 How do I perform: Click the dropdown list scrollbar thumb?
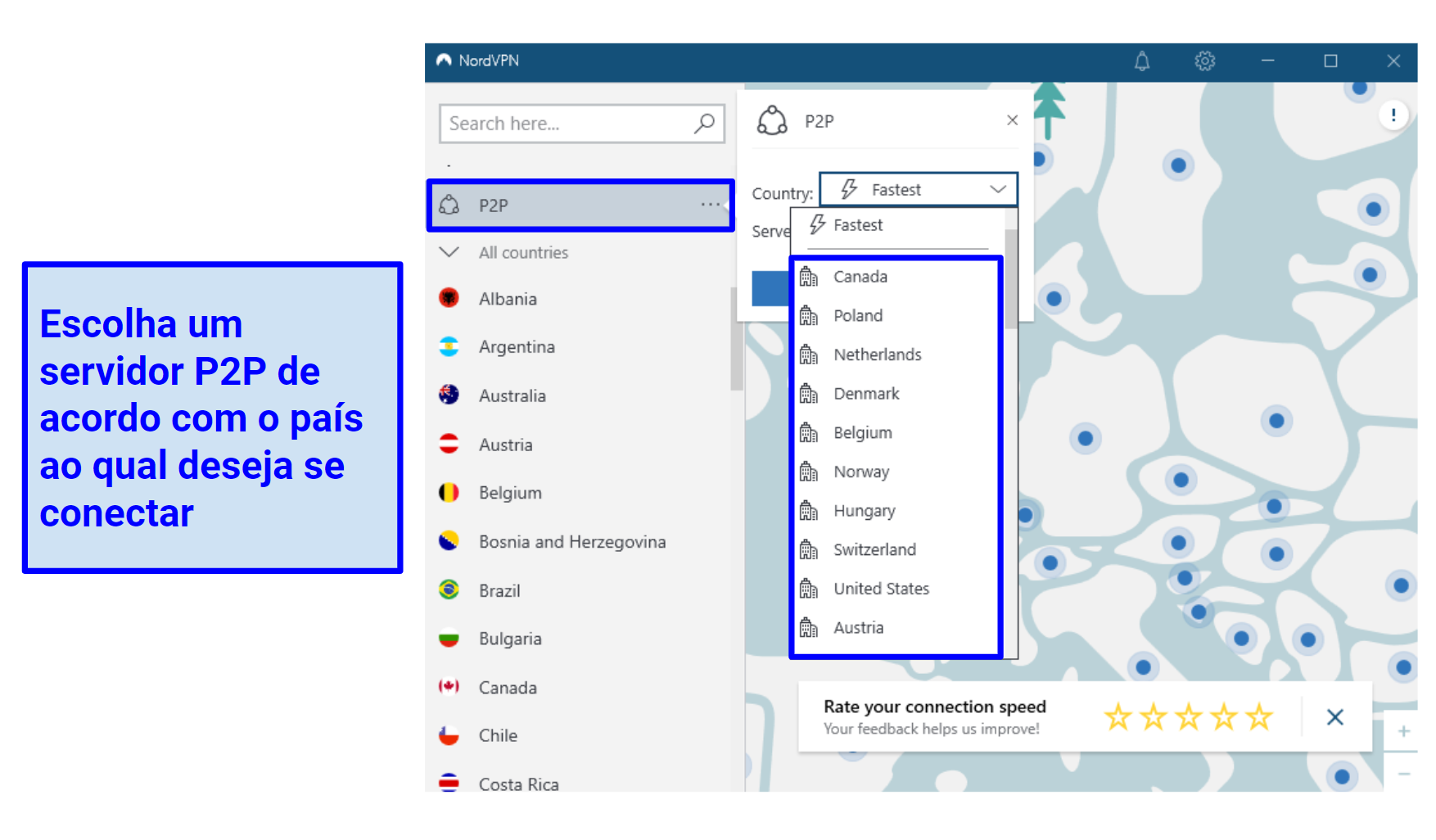click(1011, 278)
